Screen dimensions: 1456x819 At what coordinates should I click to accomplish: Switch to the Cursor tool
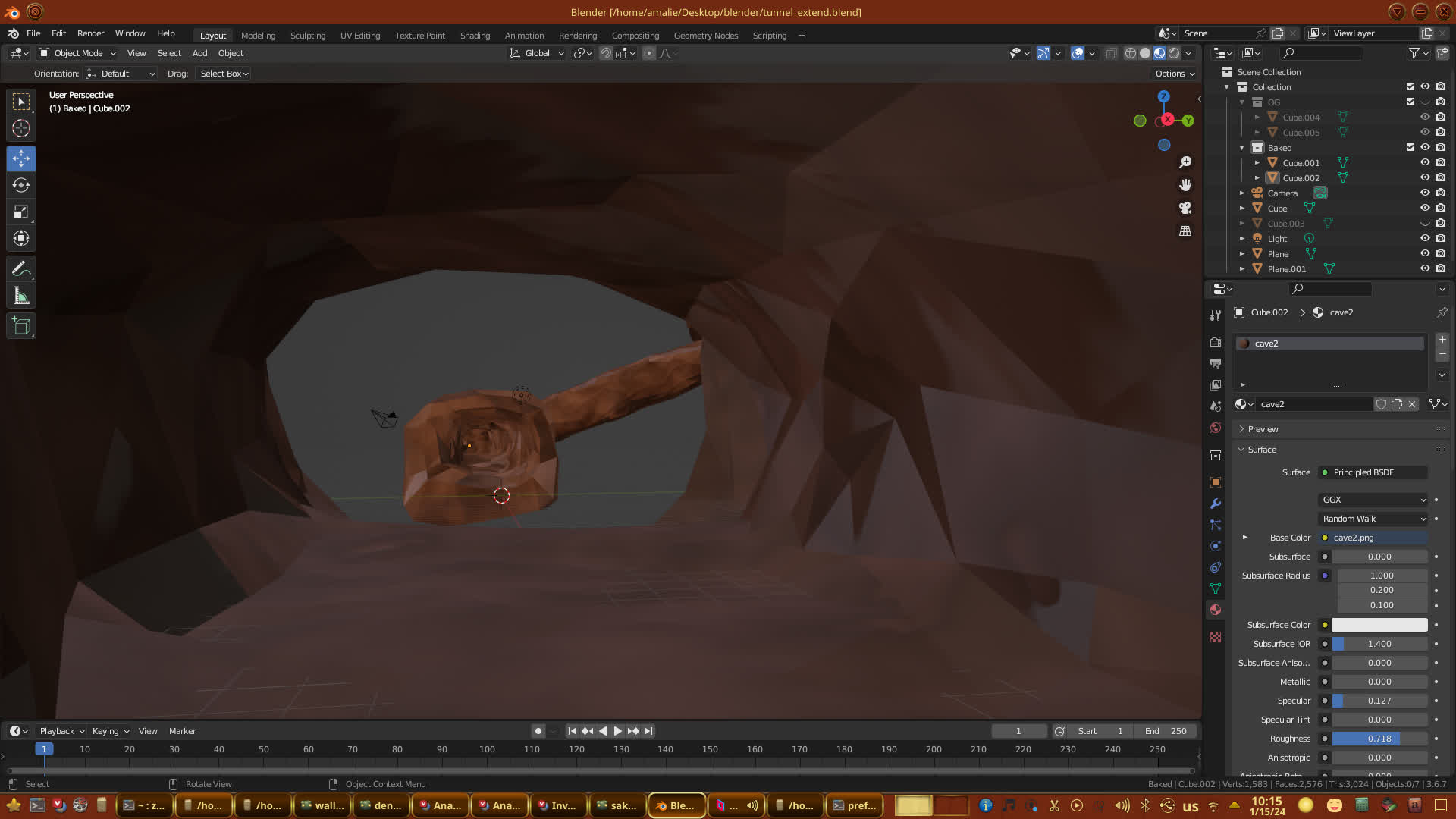tap(21, 128)
